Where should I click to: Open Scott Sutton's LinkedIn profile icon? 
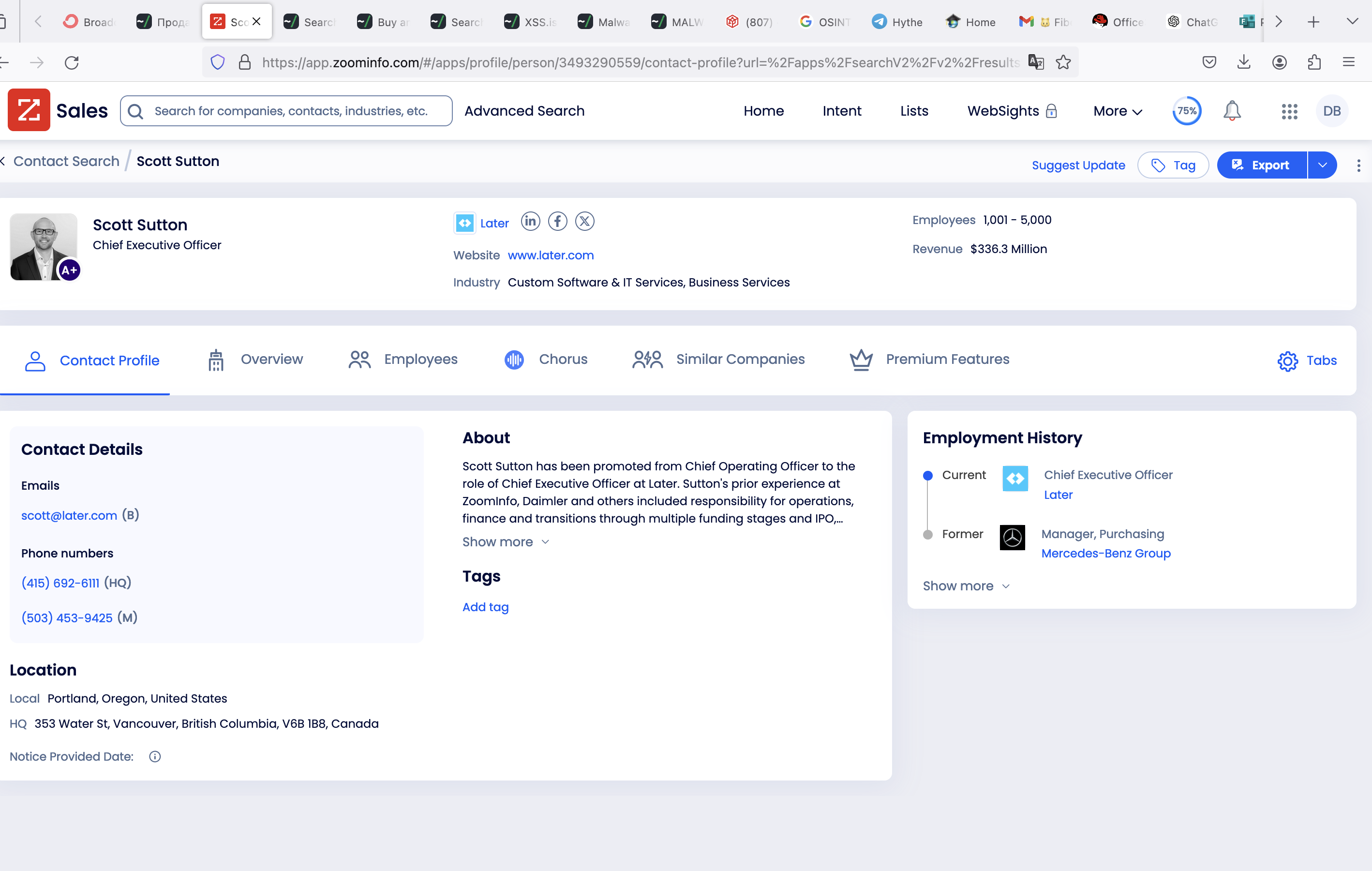(530, 221)
